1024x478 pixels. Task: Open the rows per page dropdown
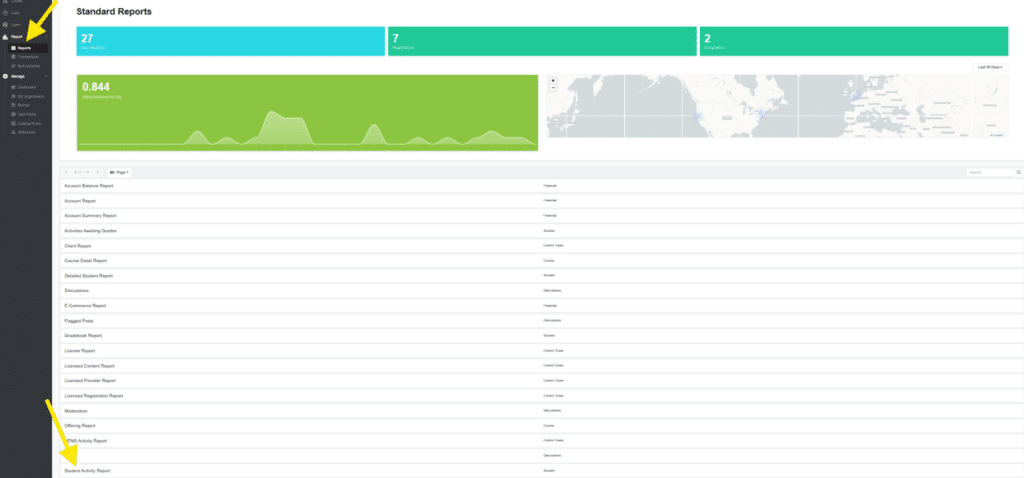[119, 172]
